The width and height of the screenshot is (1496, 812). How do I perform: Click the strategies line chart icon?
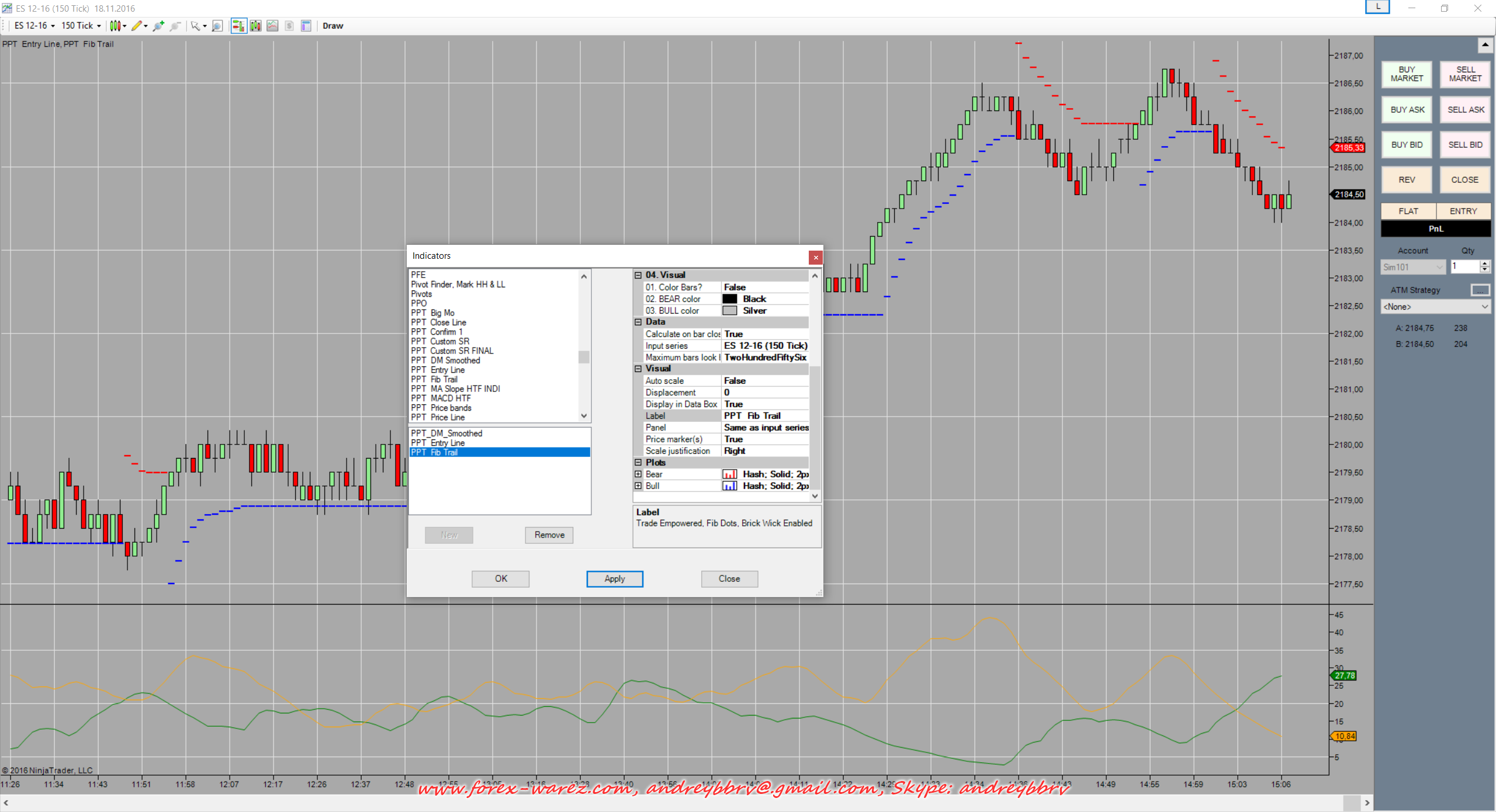[x=272, y=26]
